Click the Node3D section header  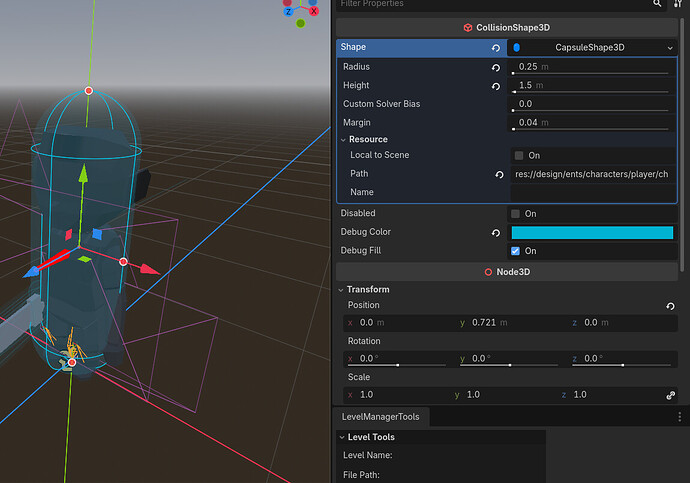pos(506,272)
